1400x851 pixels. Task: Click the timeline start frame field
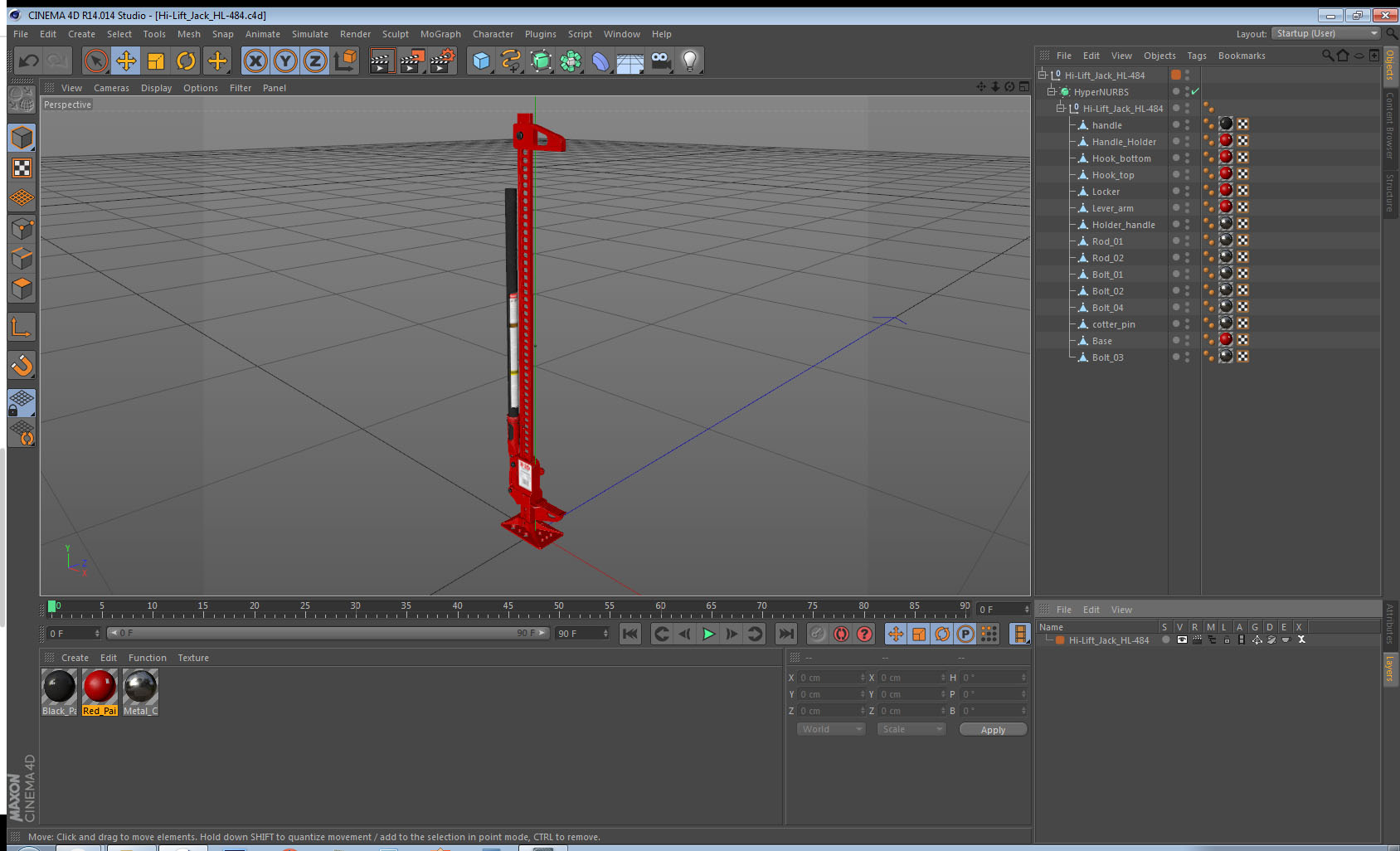point(74,634)
